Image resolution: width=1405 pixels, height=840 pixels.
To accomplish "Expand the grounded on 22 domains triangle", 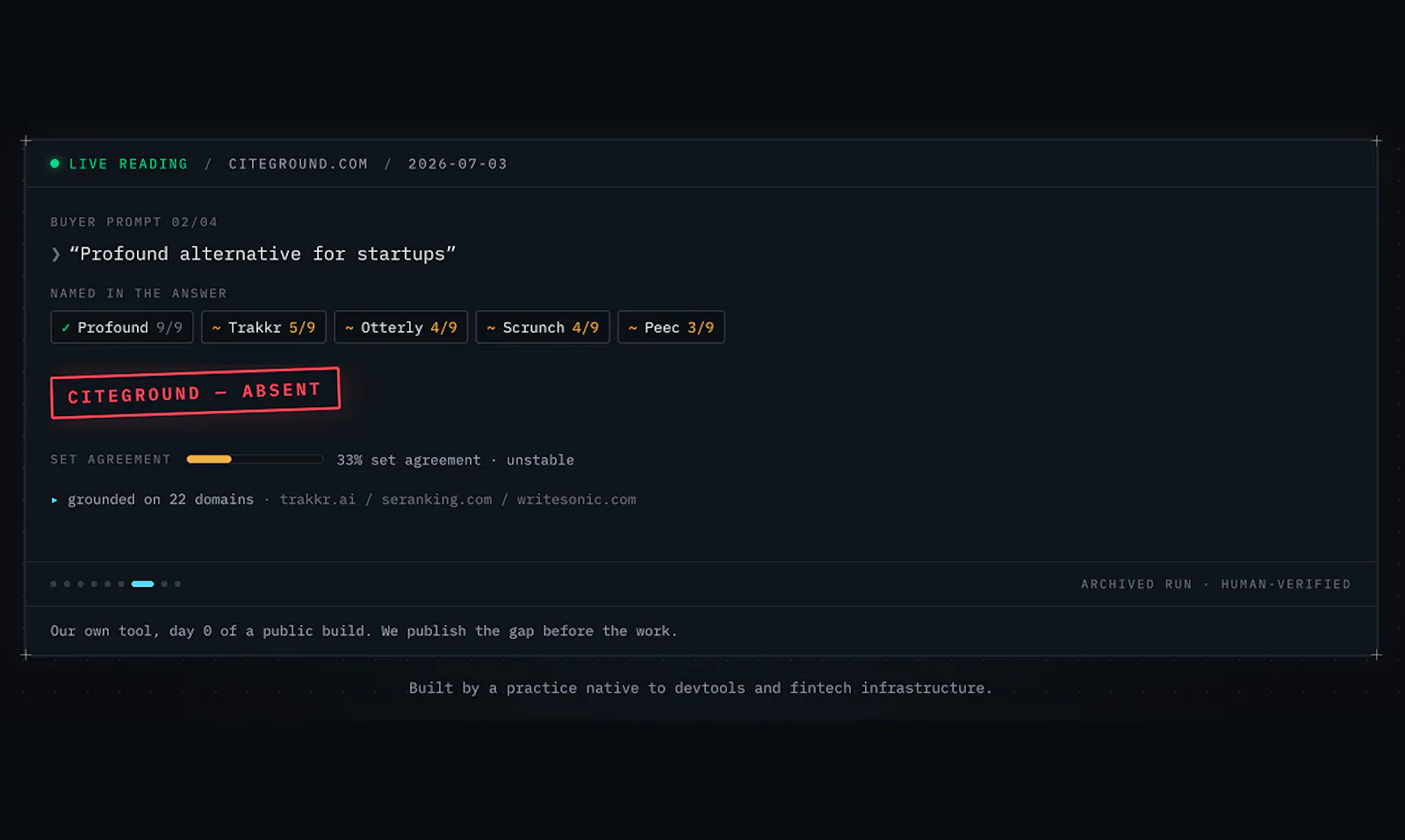I will 54,500.
